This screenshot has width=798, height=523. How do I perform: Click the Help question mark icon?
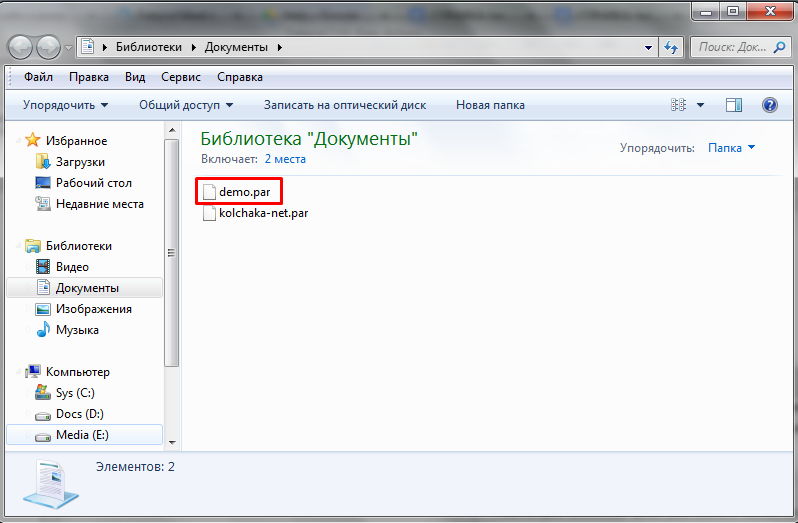(770, 105)
